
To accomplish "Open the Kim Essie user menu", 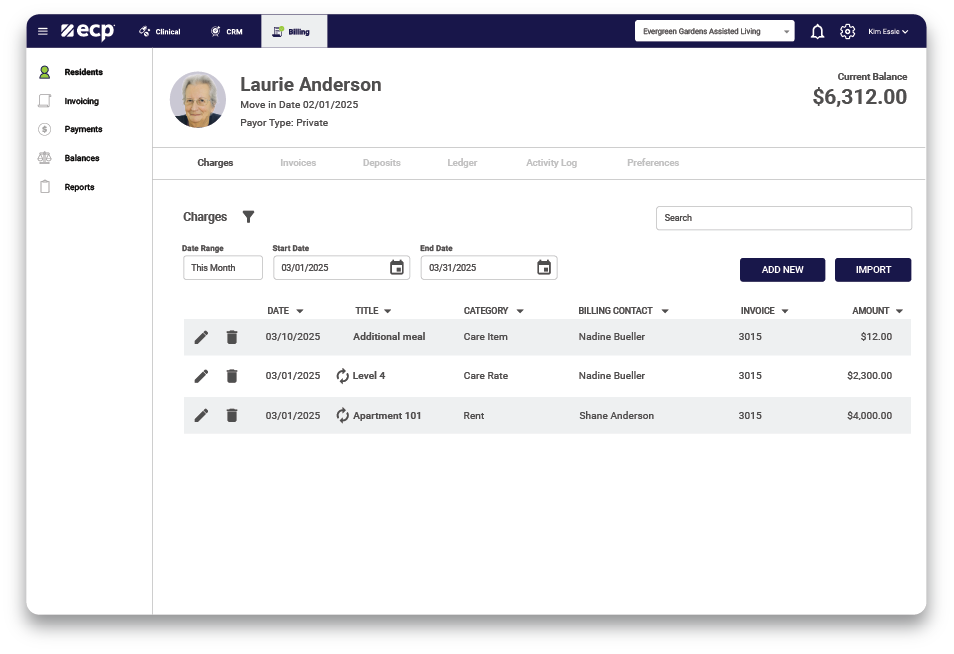I will click(x=887, y=32).
